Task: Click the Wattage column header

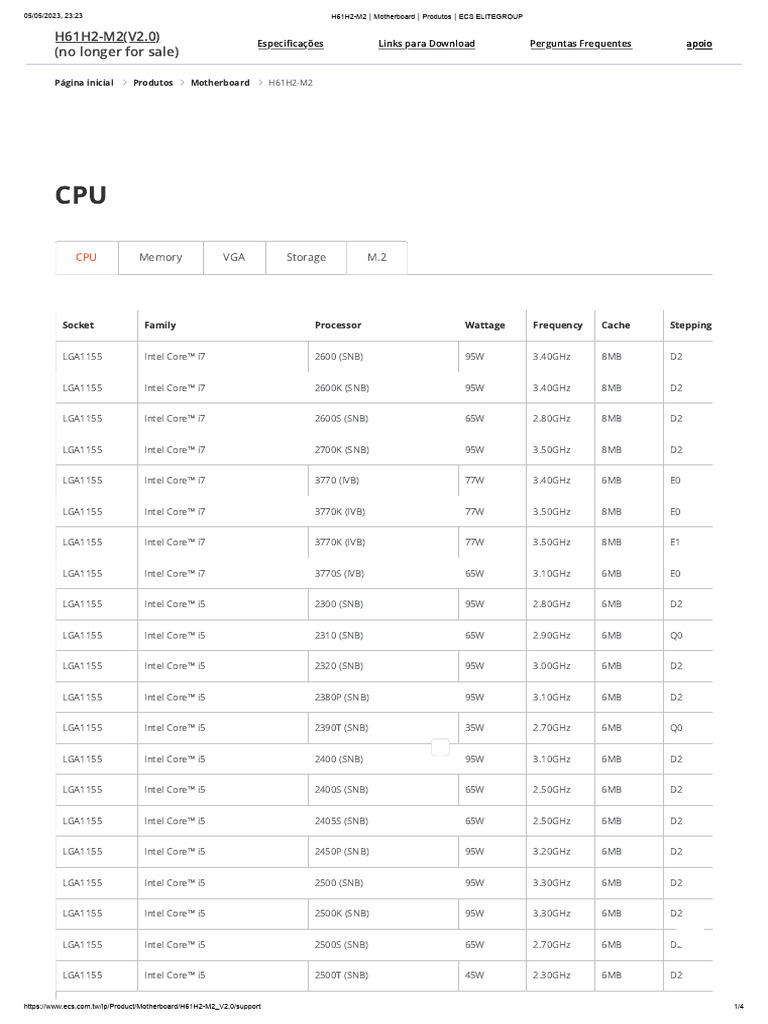Action: (x=485, y=325)
